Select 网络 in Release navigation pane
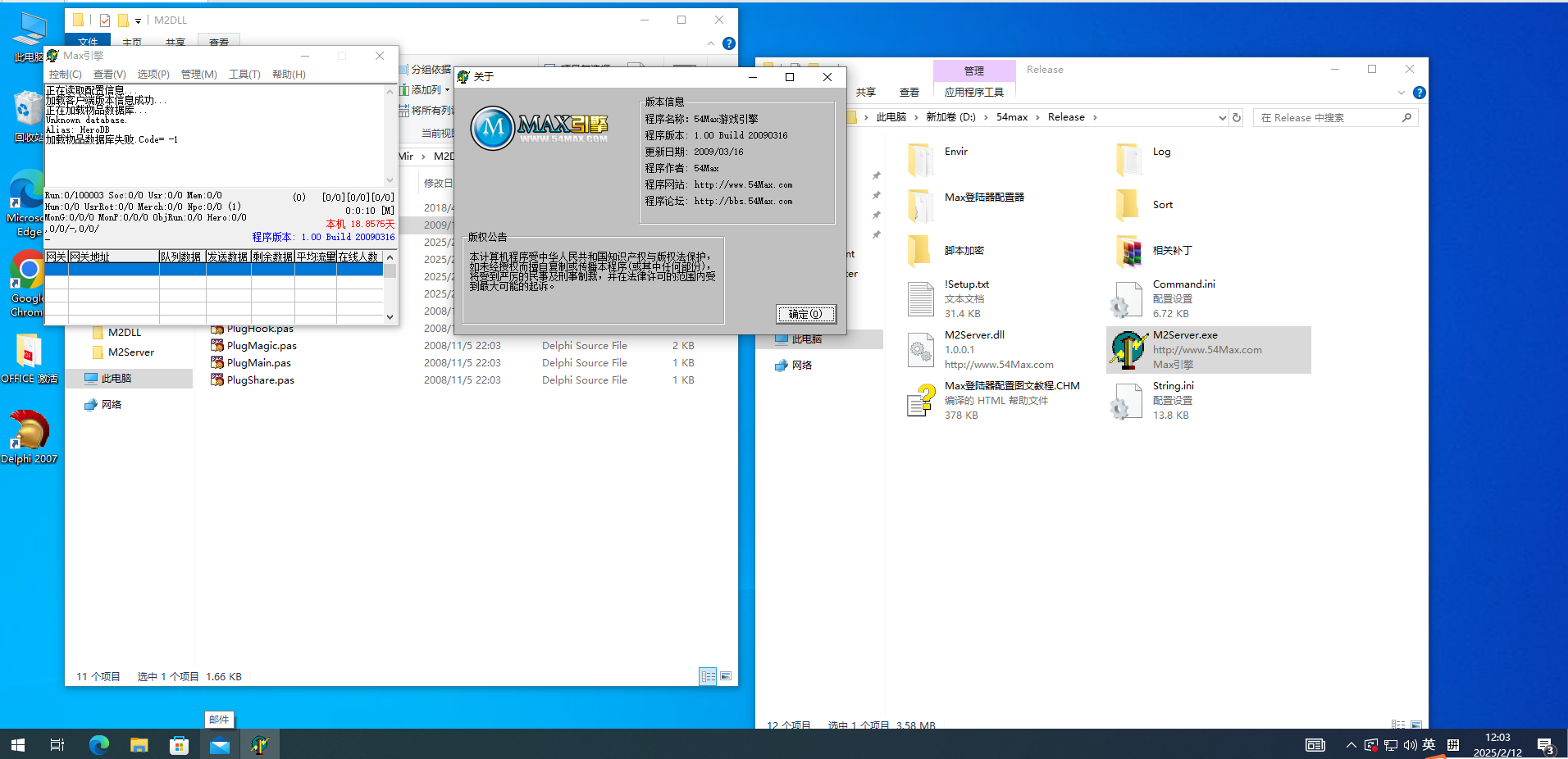The width and height of the screenshot is (1568, 759). click(x=802, y=366)
